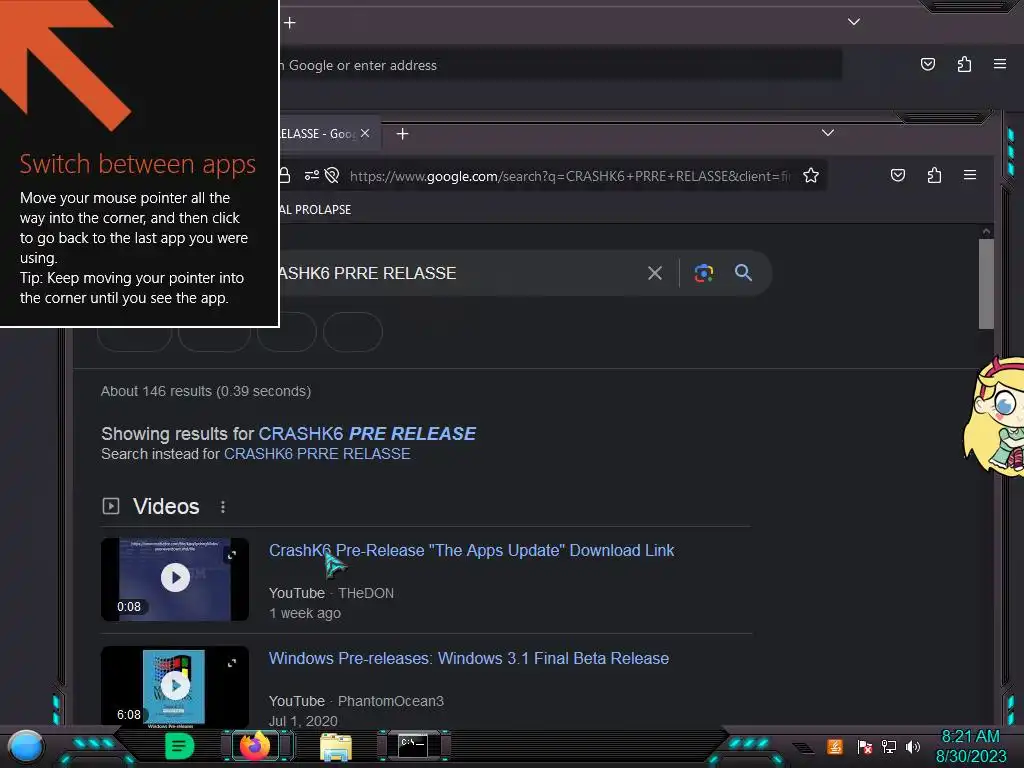Click the Star Butterfly desktop mascot
The image size is (1024, 768).
click(x=994, y=416)
